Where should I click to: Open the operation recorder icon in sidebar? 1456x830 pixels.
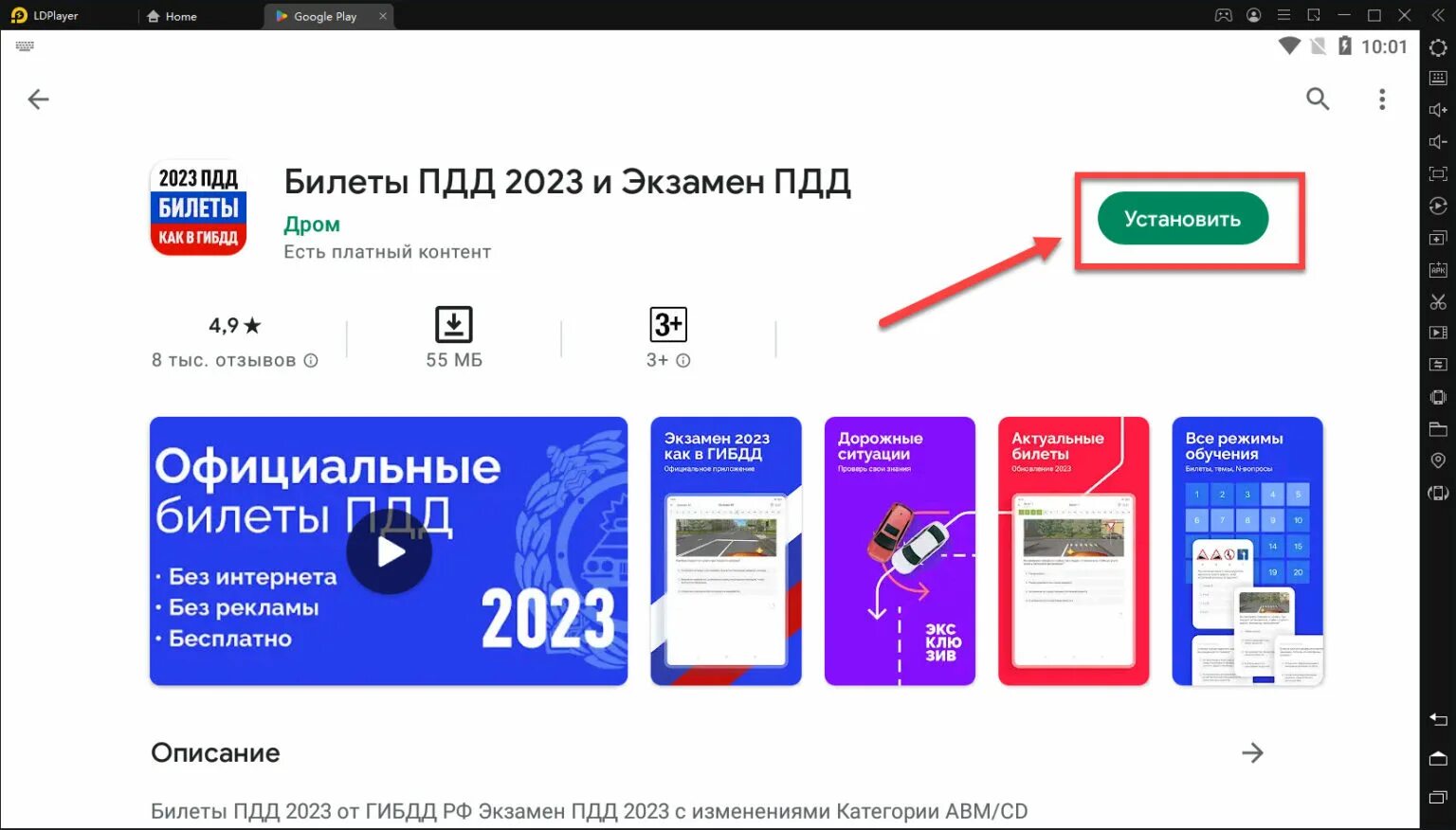tap(1438, 206)
